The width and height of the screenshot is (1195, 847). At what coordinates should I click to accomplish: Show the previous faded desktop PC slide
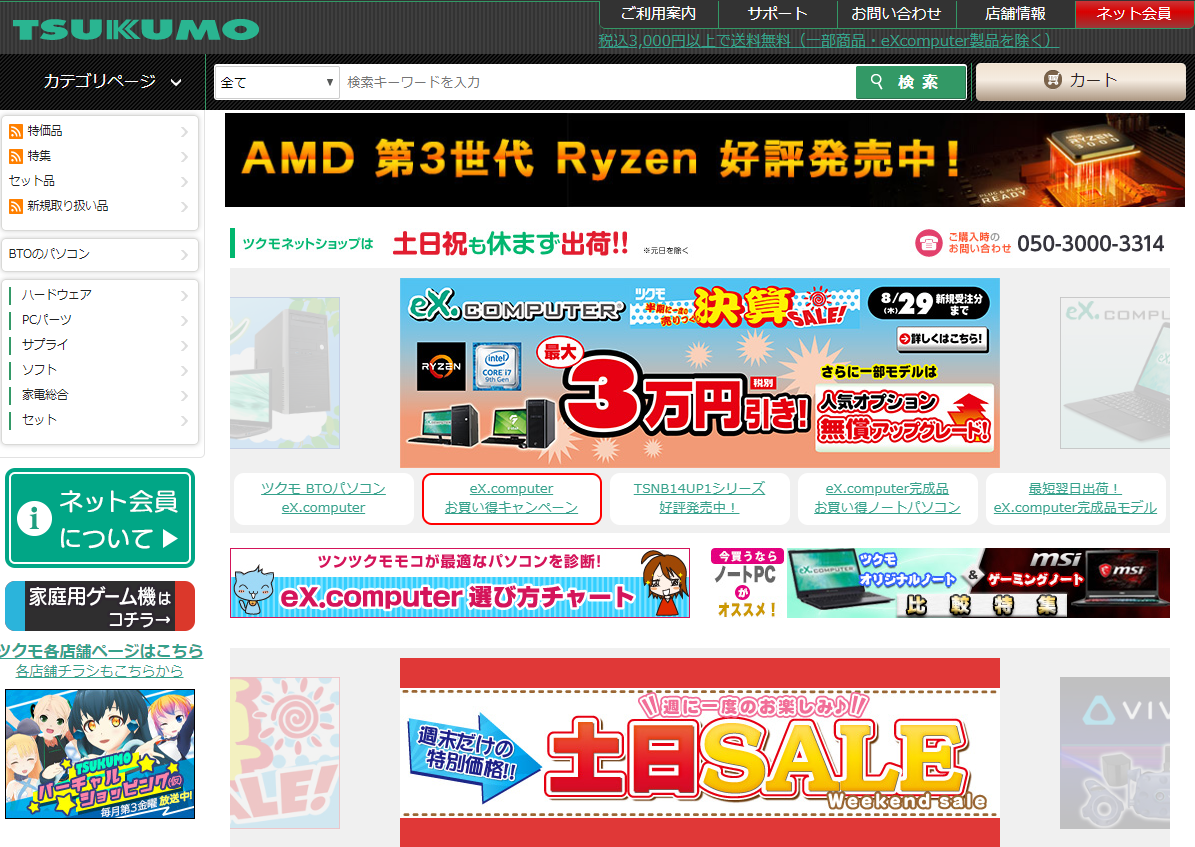pyautogui.click(x=285, y=373)
